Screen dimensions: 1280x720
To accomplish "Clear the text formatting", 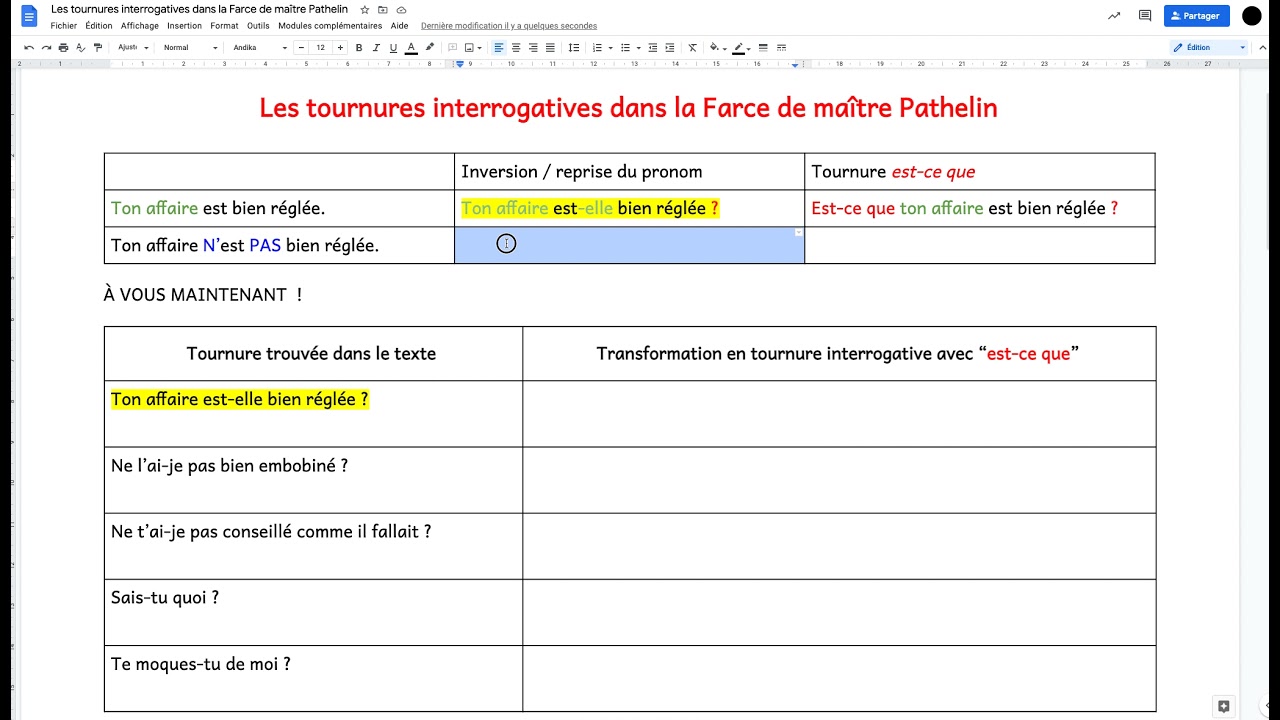I will (692, 47).
